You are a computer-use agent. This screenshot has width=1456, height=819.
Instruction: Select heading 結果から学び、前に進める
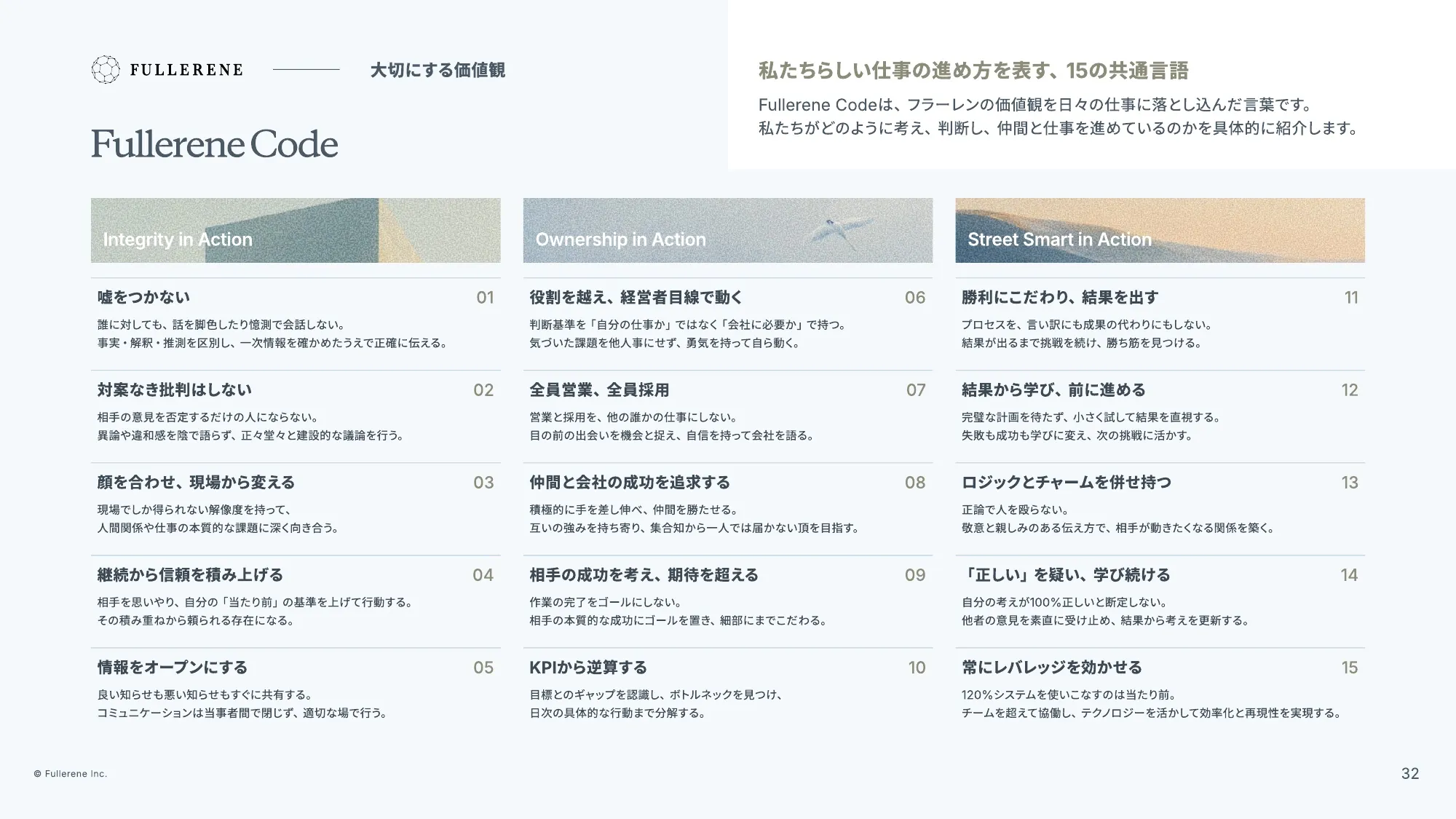1053,389
